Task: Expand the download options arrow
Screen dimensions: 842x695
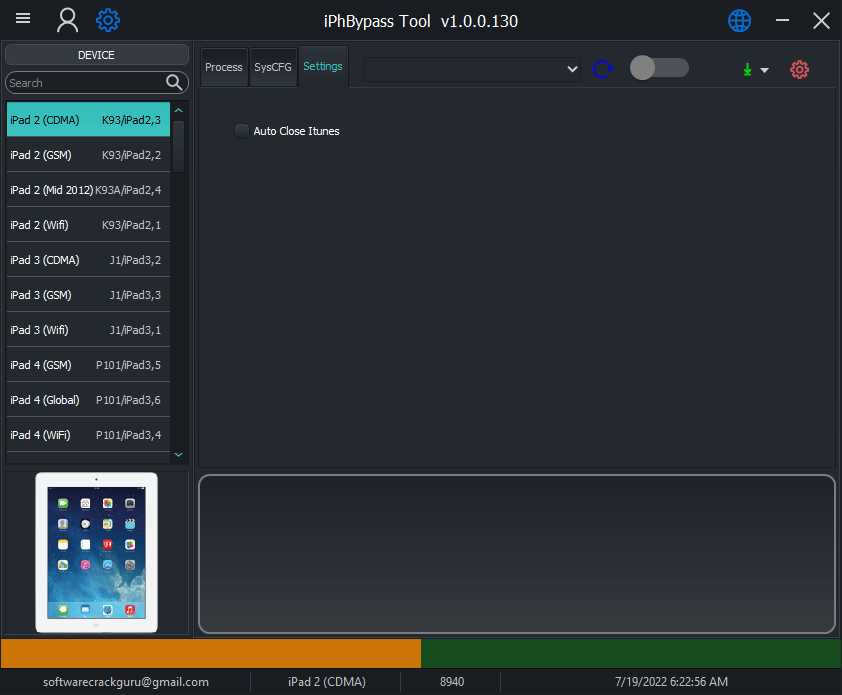Action: coord(764,70)
